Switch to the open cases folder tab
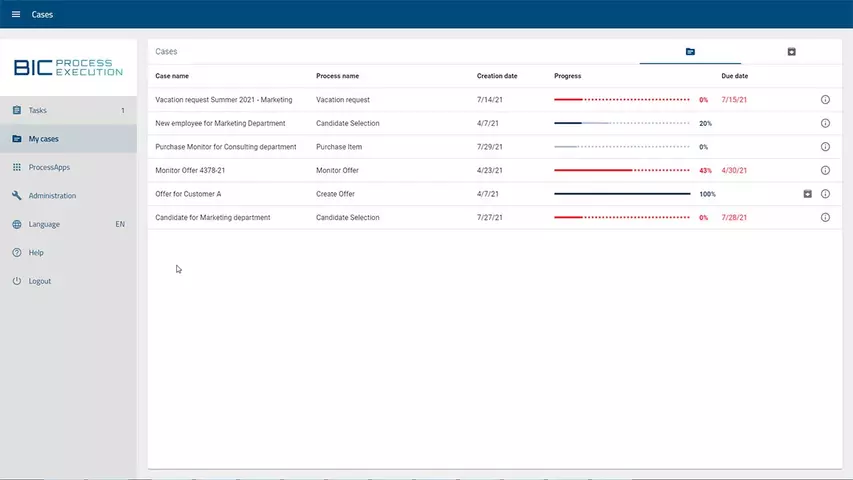 pos(690,52)
